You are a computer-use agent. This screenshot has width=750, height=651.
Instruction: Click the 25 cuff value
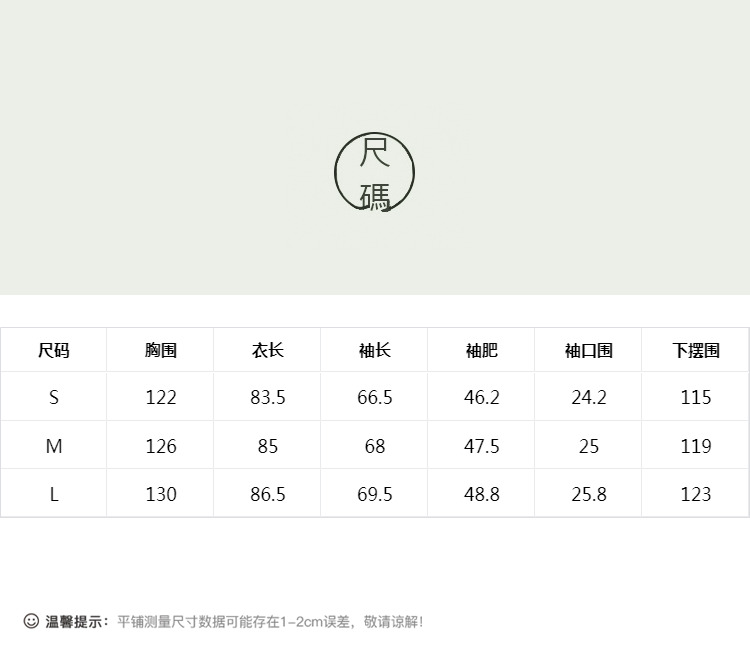click(x=589, y=446)
